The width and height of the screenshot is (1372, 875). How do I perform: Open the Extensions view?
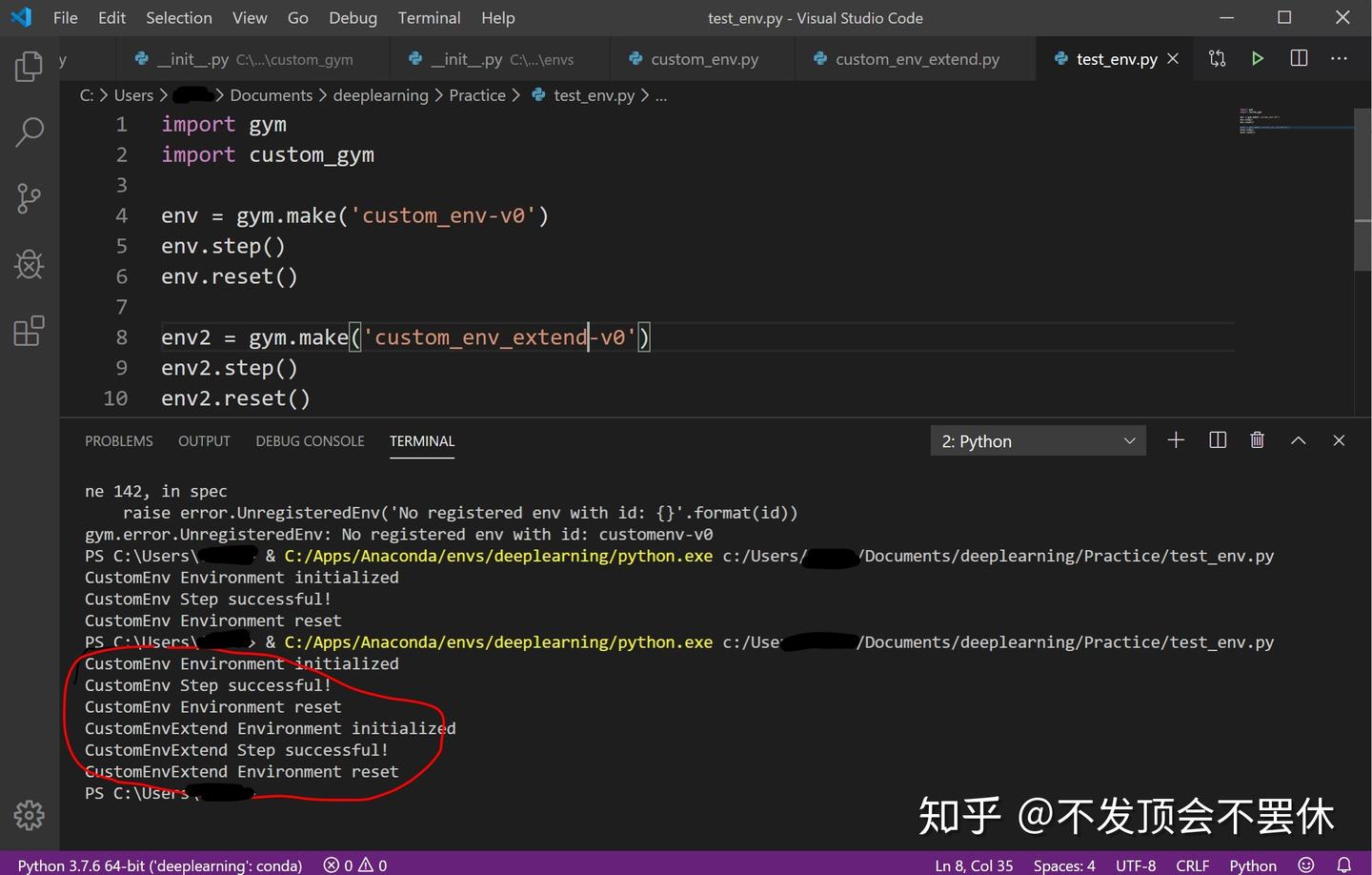[29, 330]
